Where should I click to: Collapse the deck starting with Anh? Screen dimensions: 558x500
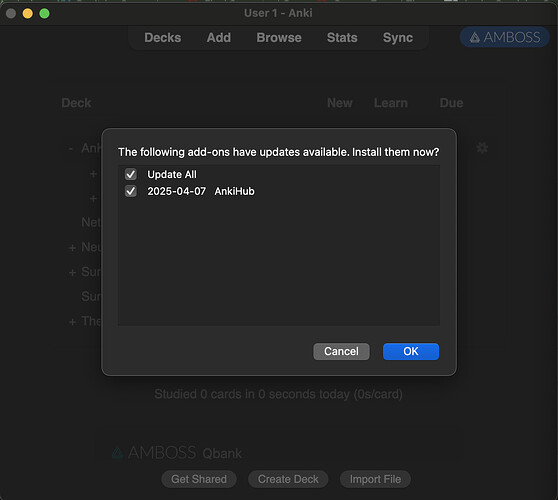(x=71, y=148)
